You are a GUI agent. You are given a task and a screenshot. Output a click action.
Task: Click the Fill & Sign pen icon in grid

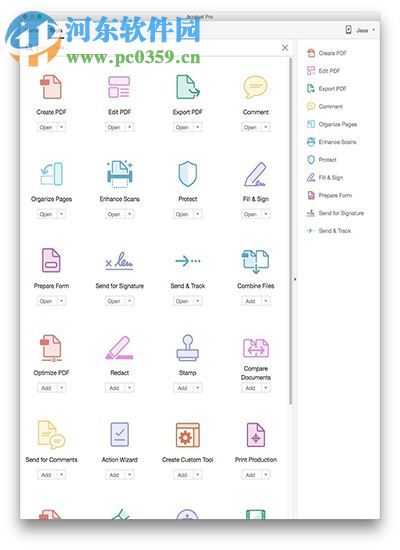tap(255, 174)
